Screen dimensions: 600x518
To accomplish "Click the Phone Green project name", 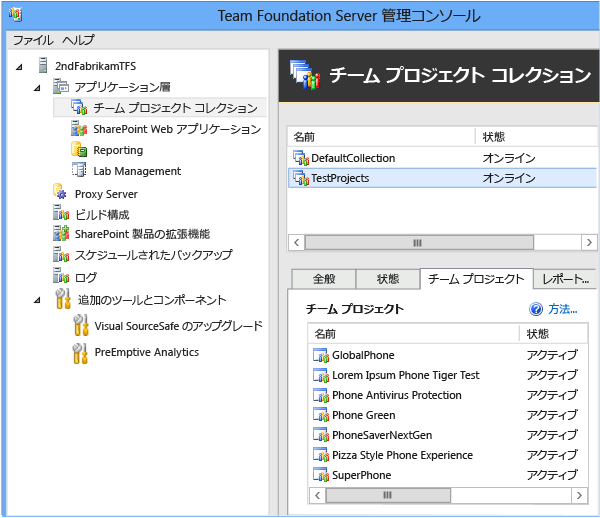I will click(x=364, y=415).
